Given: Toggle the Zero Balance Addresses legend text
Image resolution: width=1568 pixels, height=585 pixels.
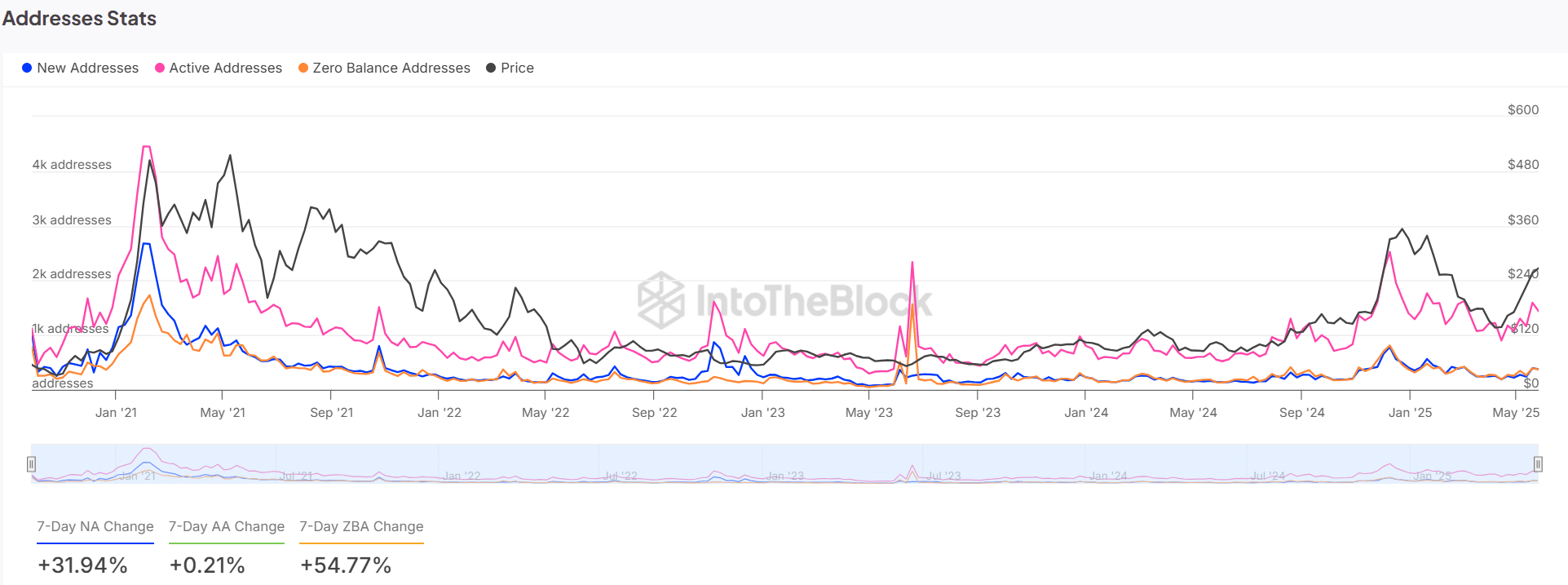Looking at the screenshot, I should (x=391, y=68).
